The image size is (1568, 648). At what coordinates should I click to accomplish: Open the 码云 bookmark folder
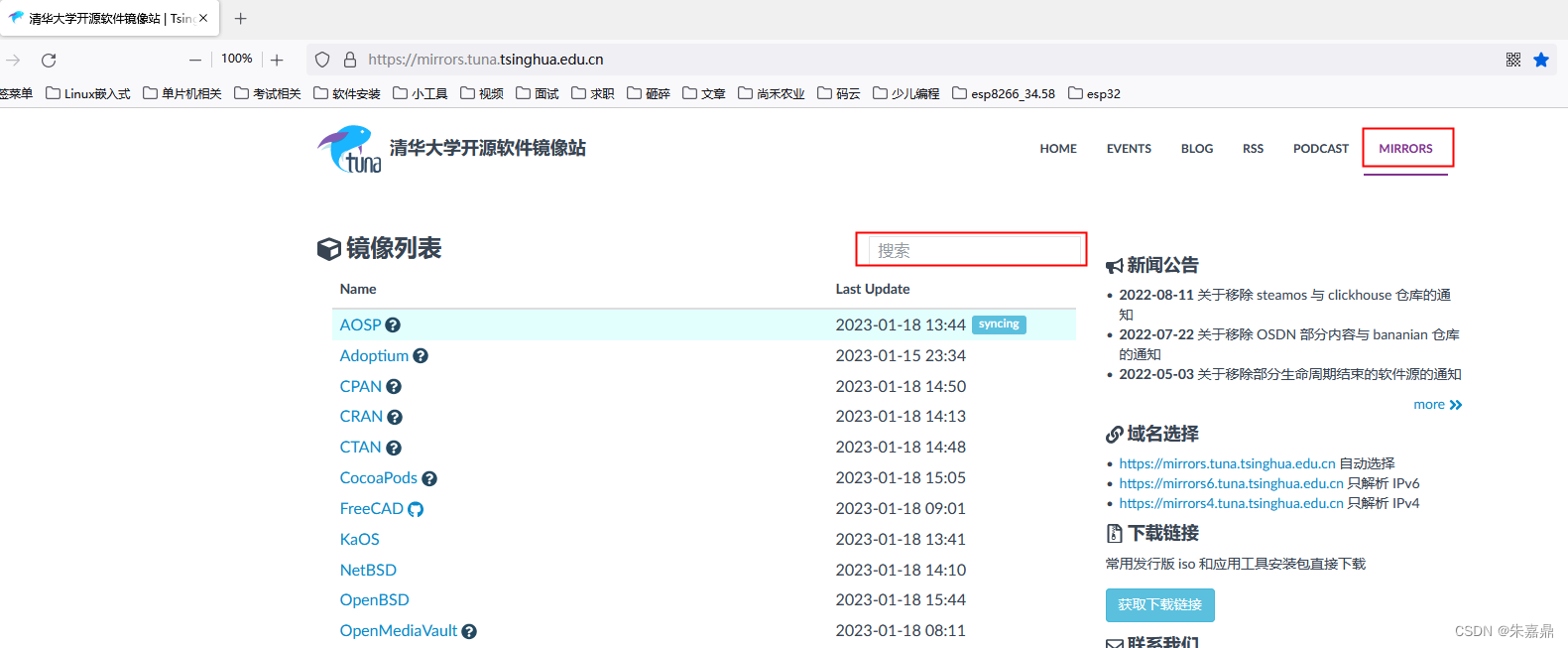(x=839, y=93)
